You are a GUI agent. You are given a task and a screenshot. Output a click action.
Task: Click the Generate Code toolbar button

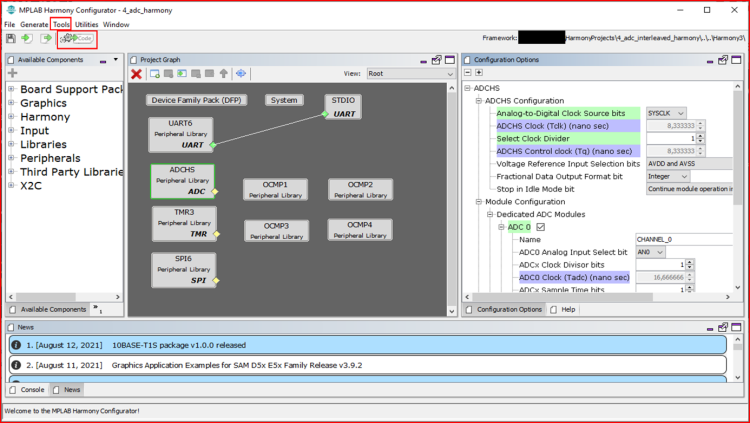tap(76, 38)
